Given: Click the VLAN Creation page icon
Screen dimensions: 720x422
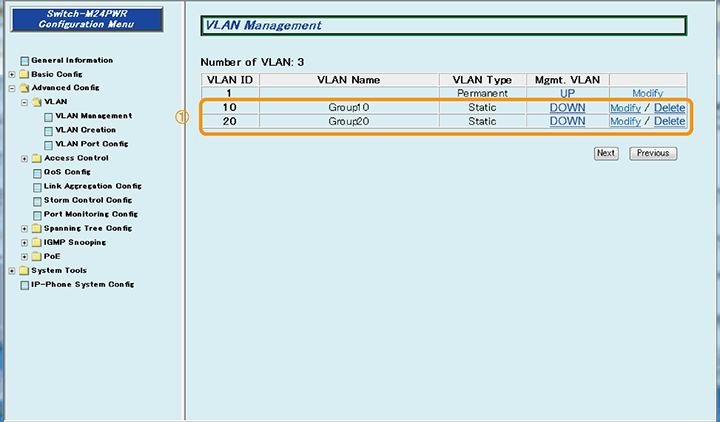Looking at the screenshot, I should (49, 130).
